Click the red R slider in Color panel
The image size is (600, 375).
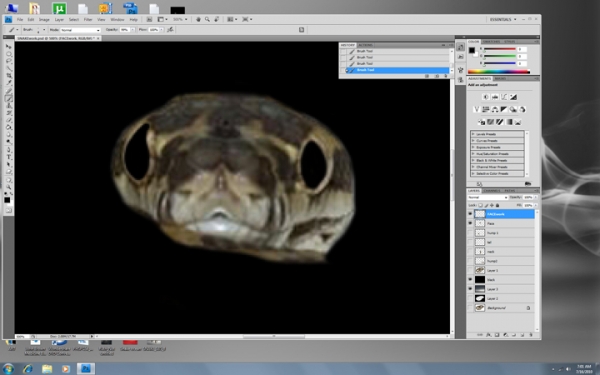(x=499, y=49)
